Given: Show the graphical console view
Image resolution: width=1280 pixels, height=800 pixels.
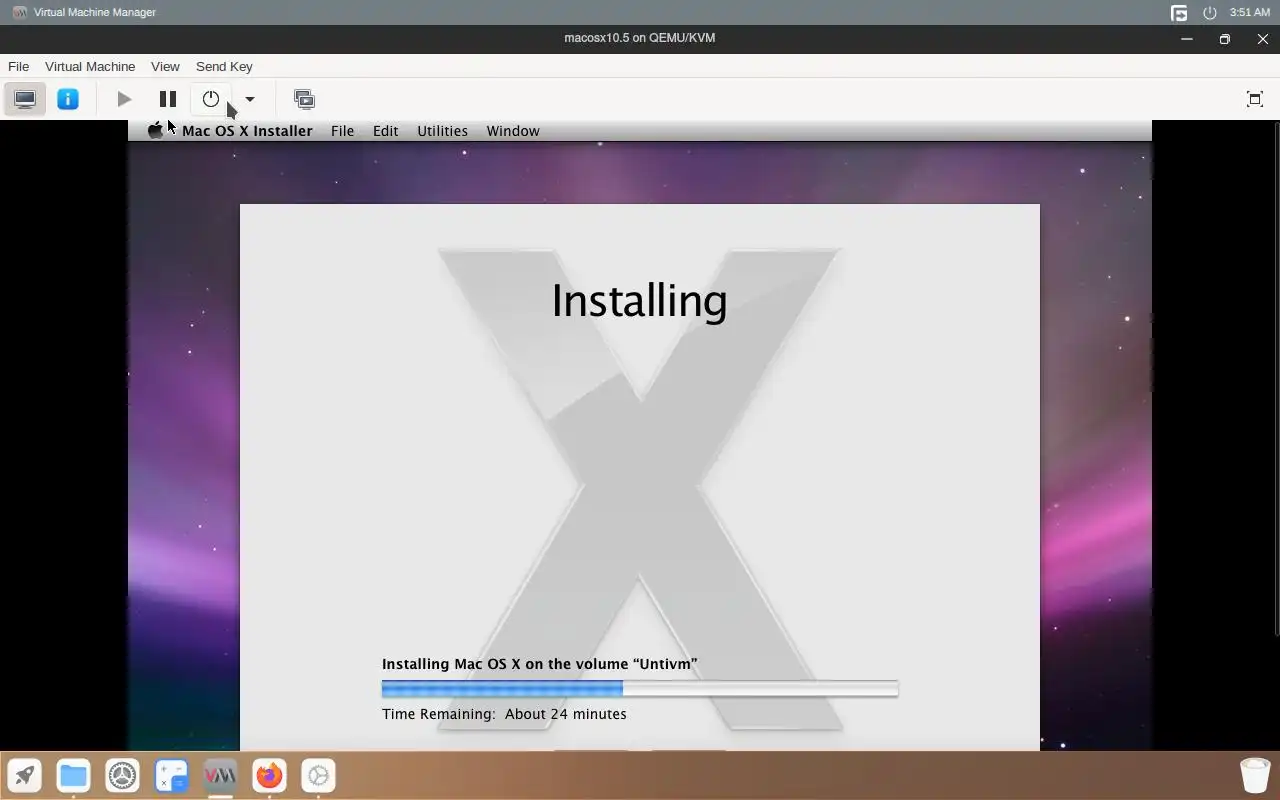Looking at the screenshot, I should tap(25, 99).
